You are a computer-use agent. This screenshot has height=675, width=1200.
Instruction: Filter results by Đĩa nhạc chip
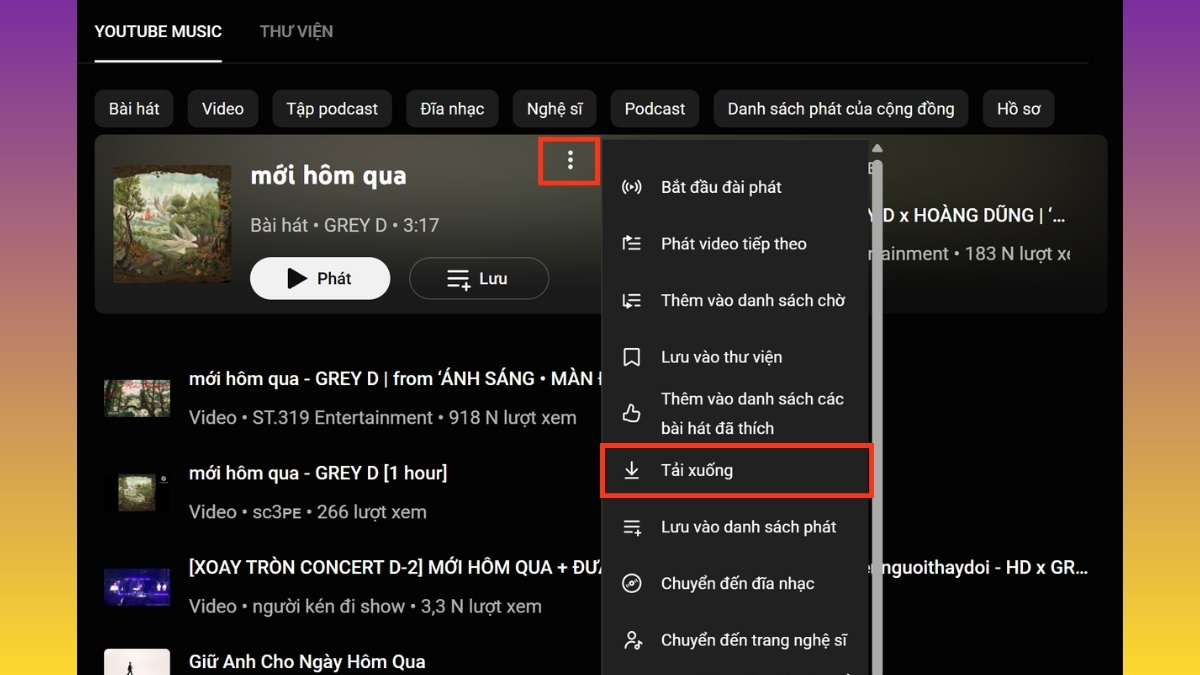pyautogui.click(x=452, y=109)
